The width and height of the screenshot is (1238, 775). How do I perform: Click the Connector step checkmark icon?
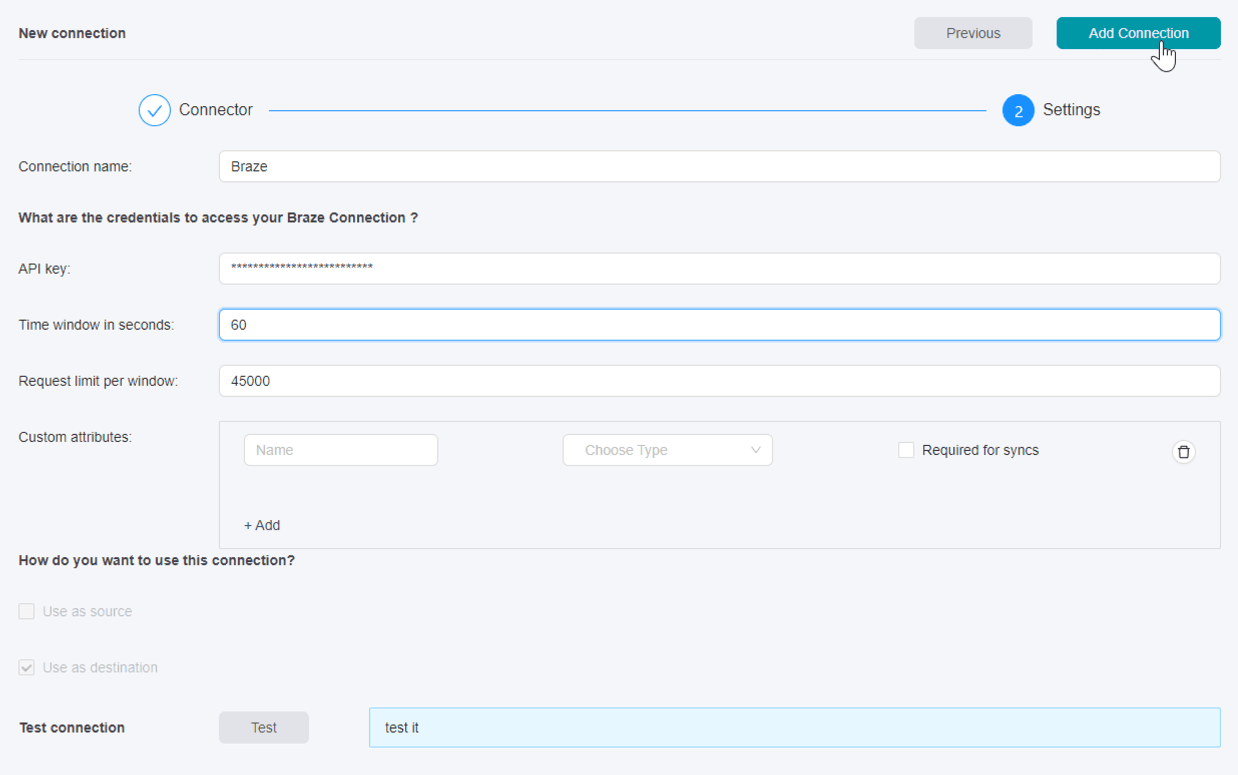click(x=154, y=110)
